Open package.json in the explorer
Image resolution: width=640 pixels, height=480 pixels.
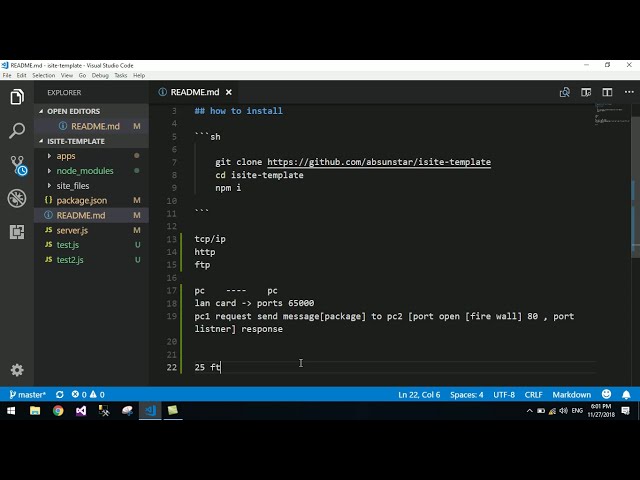pos(91,200)
